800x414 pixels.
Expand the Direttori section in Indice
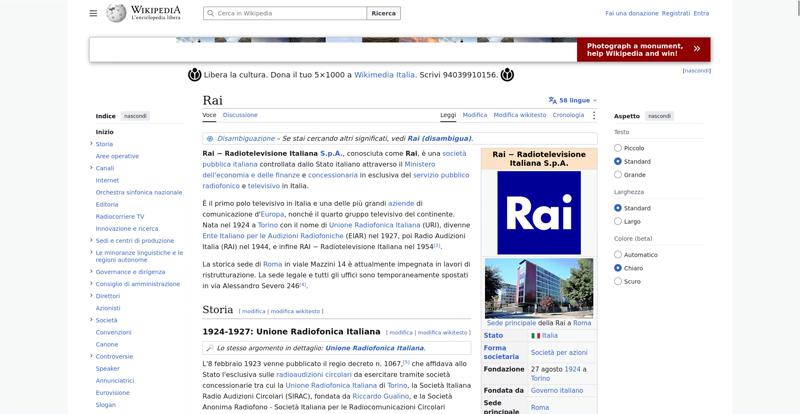[x=91, y=296]
